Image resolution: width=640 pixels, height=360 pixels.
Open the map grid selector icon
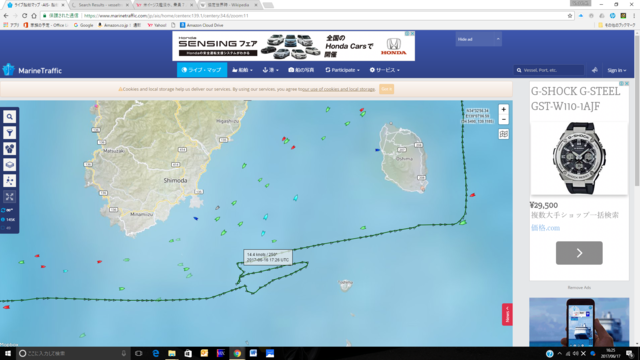click(x=503, y=134)
